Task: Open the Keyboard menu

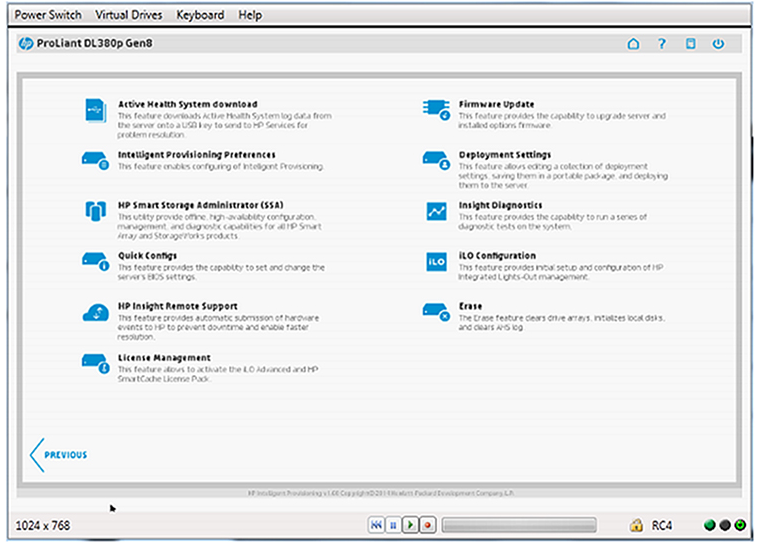Action: coord(200,15)
